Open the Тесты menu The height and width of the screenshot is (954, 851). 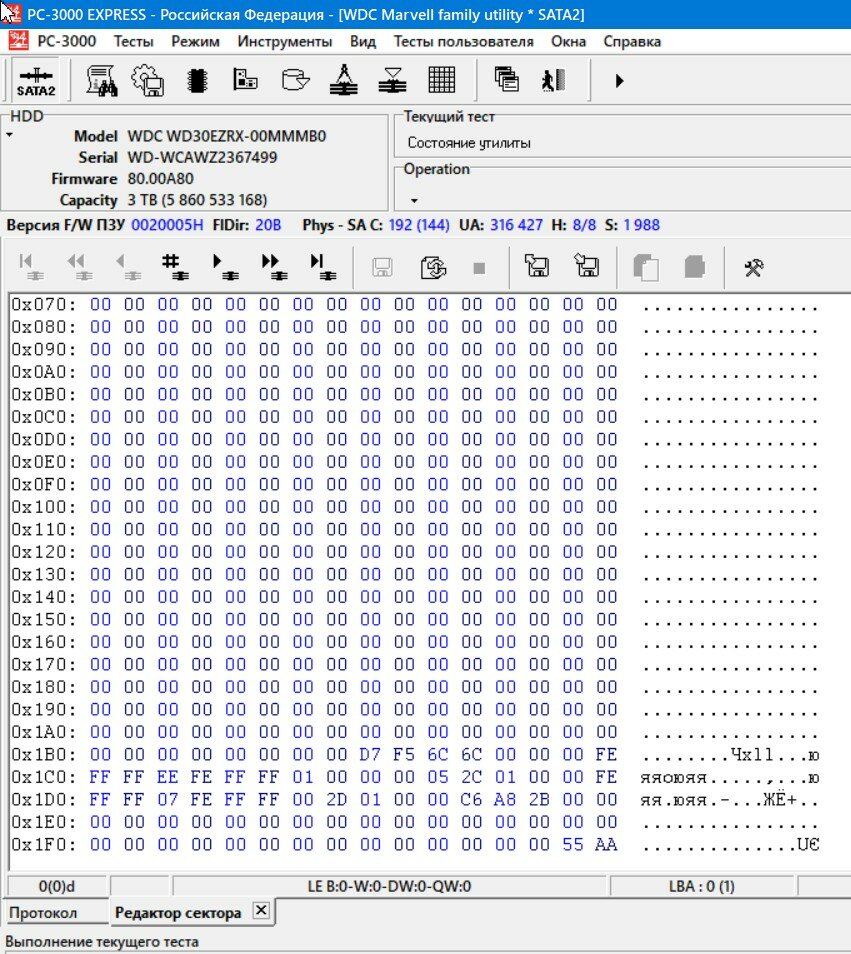point(134,41)
